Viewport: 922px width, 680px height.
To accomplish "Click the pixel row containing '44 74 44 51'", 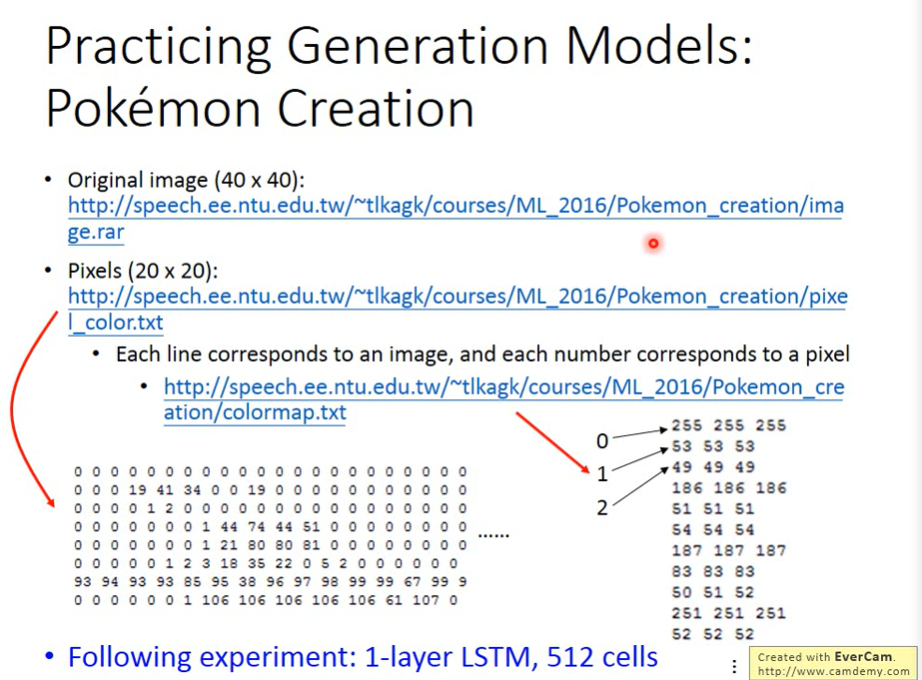I will [271, 526].
